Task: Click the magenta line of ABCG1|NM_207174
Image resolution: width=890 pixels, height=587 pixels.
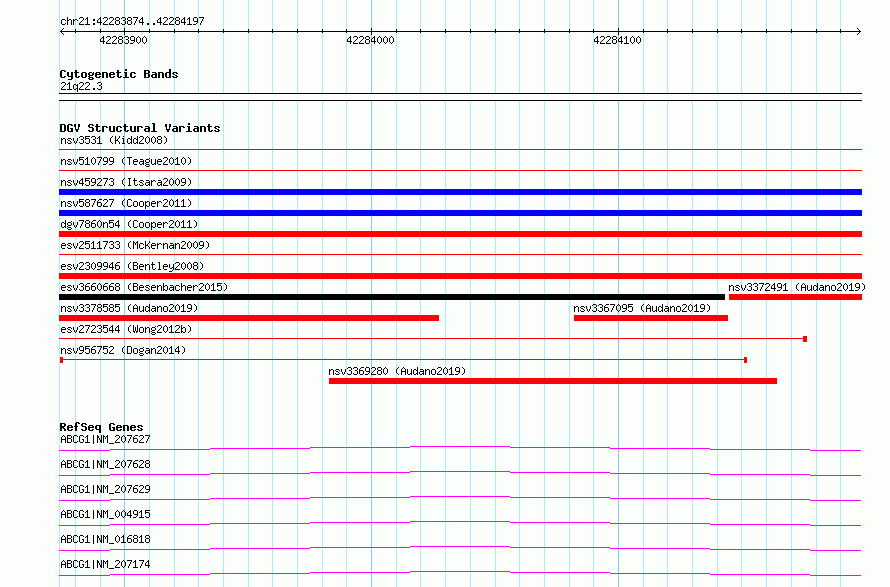Action: point(460,573)
